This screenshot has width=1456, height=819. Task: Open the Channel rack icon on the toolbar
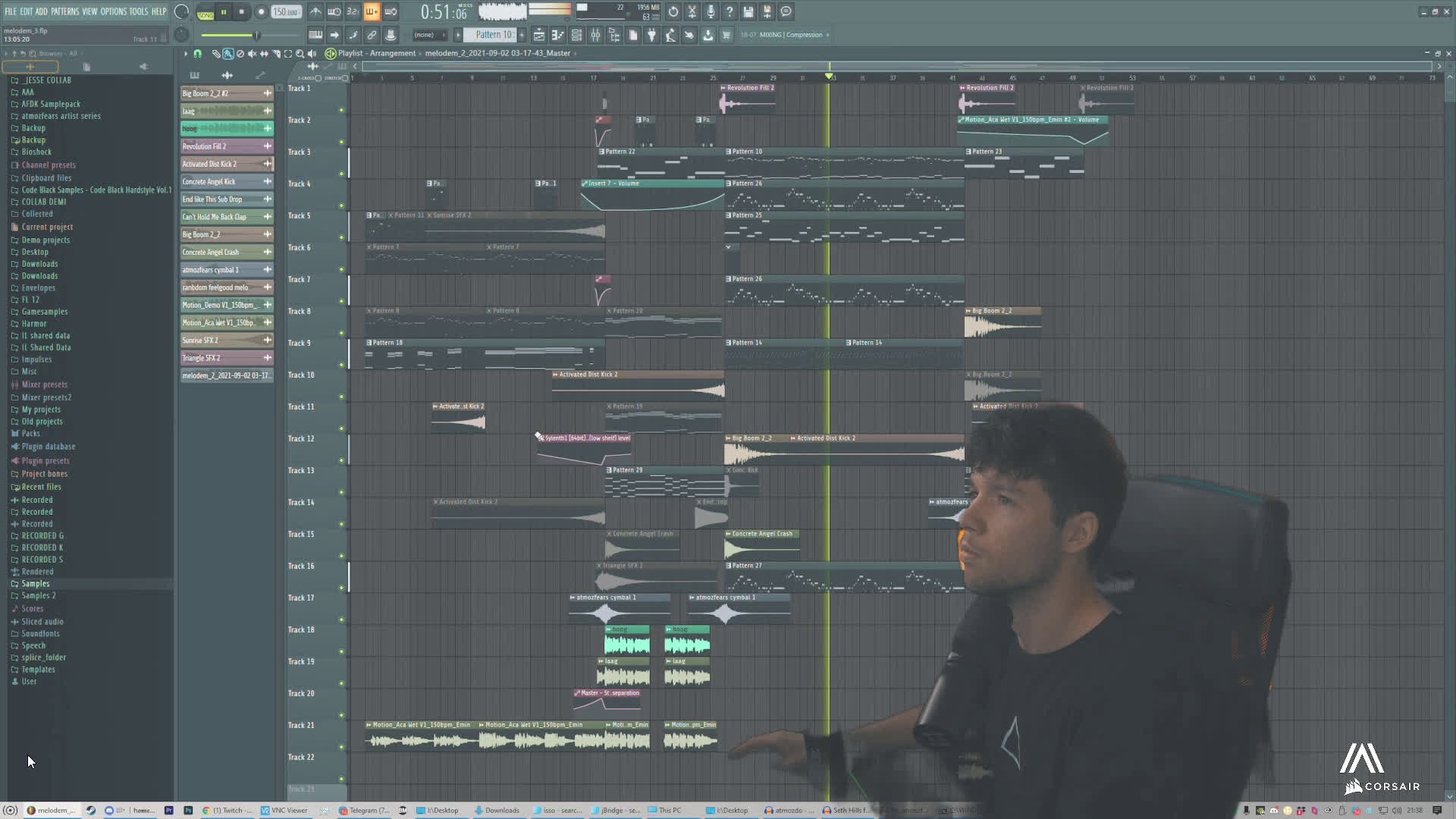pos(576,35)
